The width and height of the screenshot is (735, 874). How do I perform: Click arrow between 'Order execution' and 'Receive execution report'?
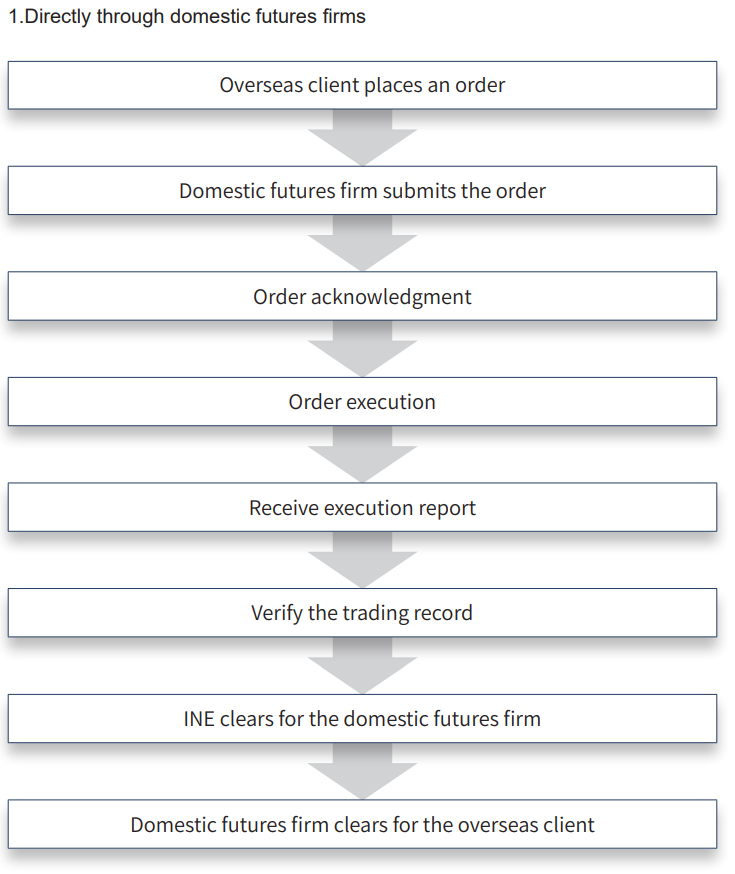pyautogui.click(x=362, y=455)
